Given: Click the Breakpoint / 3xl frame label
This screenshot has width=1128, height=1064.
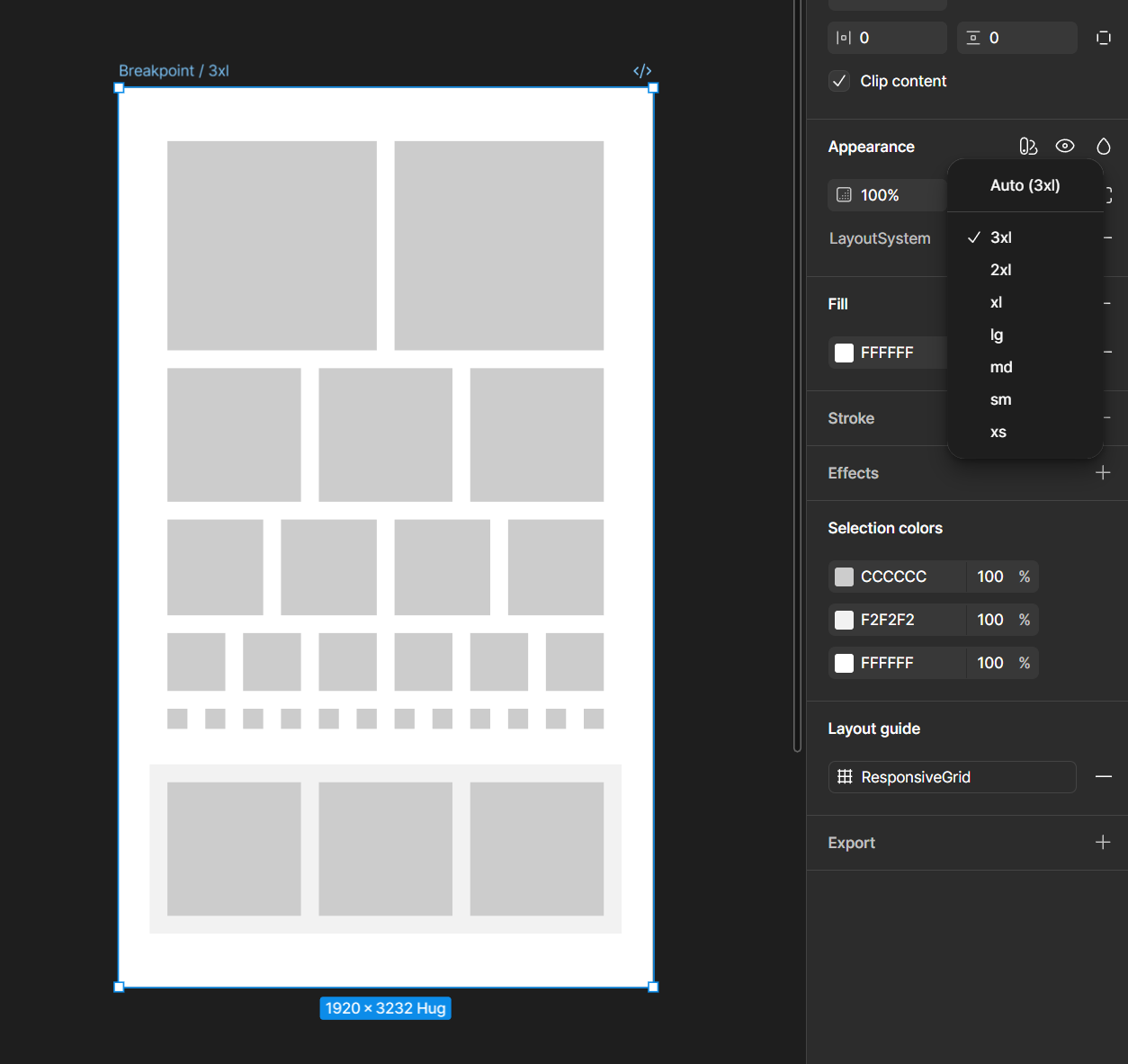Looking at the screenshot, I should tap(174, 71).
